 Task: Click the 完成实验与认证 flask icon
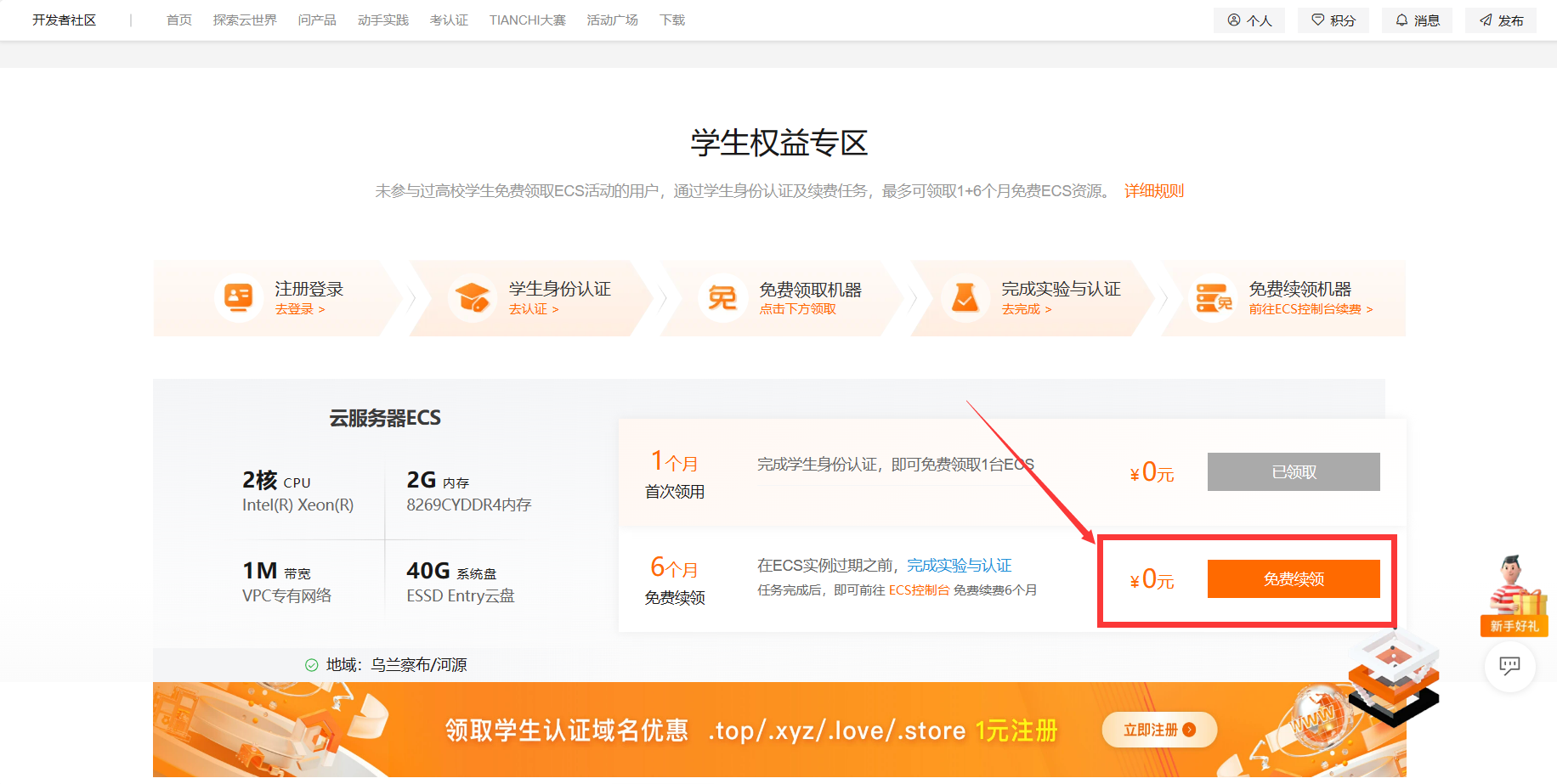(x=965, y=297)
